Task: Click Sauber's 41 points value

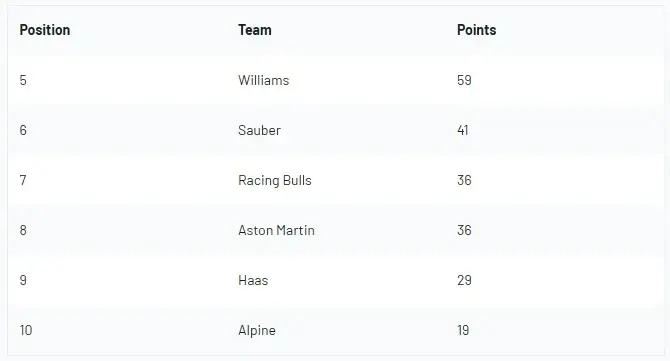Action: 463,130
